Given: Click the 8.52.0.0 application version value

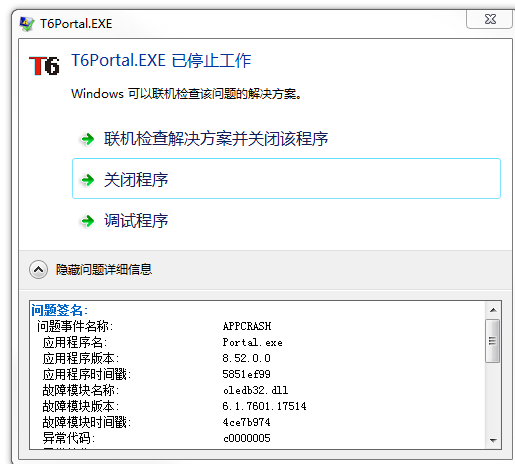Looking at the screenshot, I should (247, 358).
